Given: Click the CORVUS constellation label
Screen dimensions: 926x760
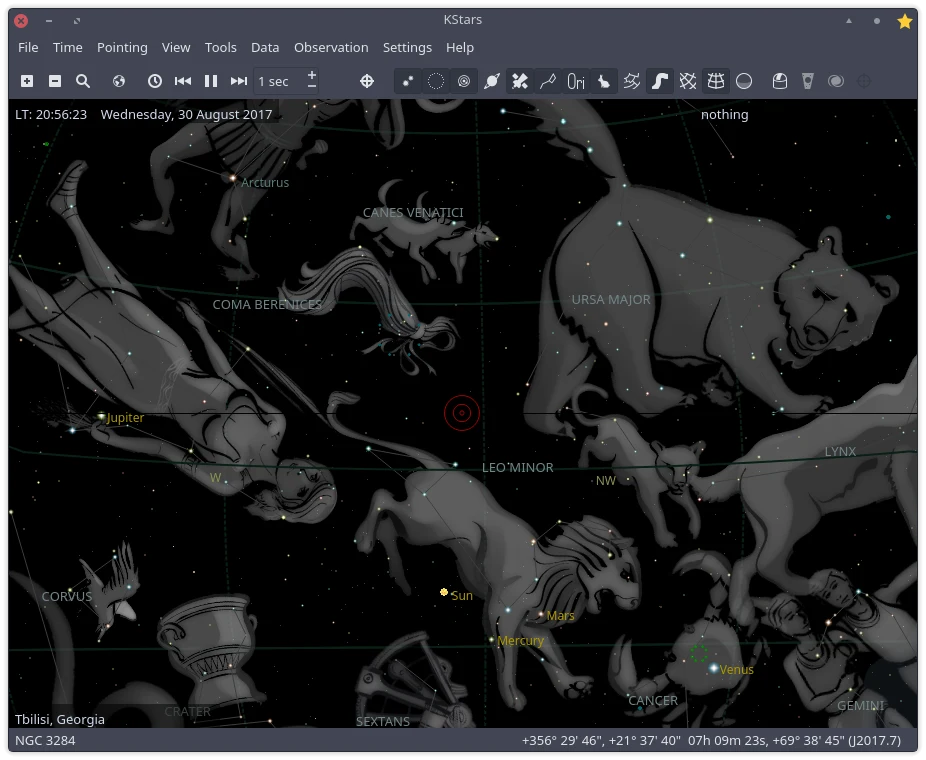Looking at the screenshot, I should (67, 596).
